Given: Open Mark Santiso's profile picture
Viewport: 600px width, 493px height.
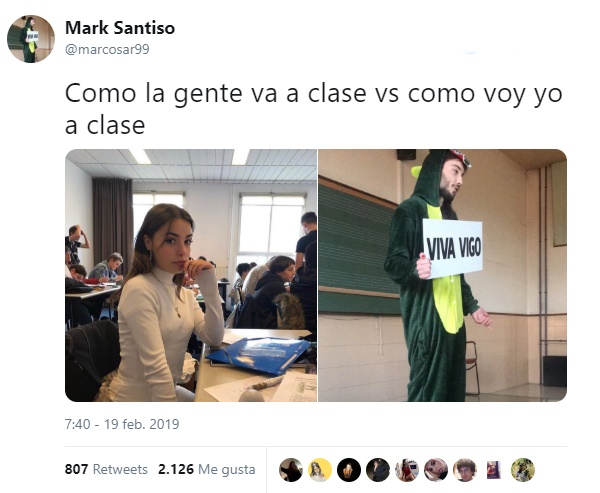Looking at the screenshot, I should click(x=31, y=39).
